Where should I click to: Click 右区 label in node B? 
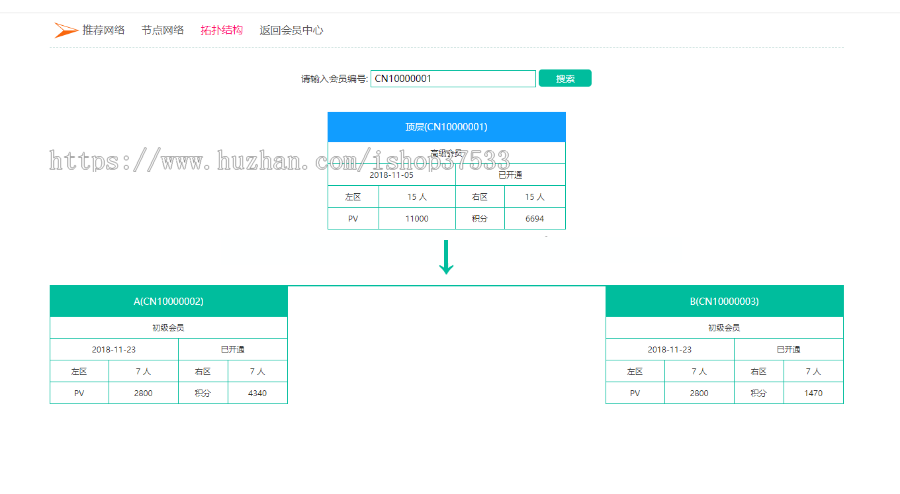758,371
